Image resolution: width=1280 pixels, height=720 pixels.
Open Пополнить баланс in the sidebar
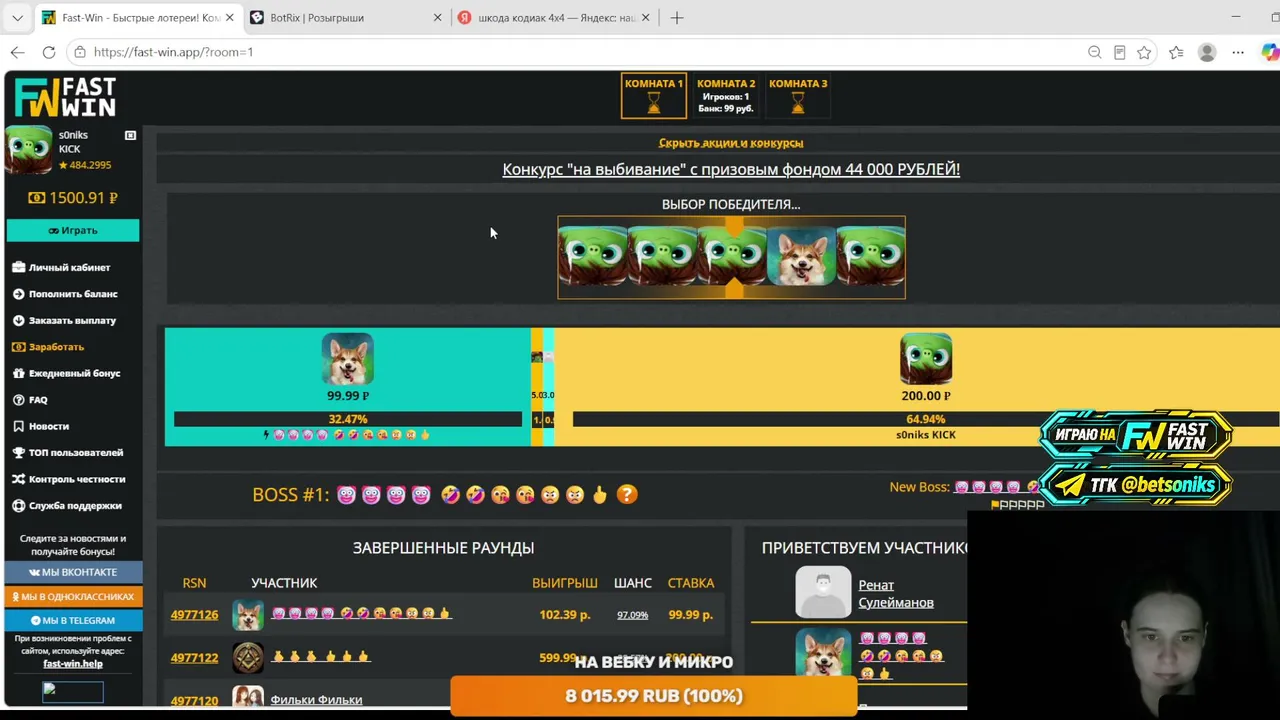click(x=65, y=294)
